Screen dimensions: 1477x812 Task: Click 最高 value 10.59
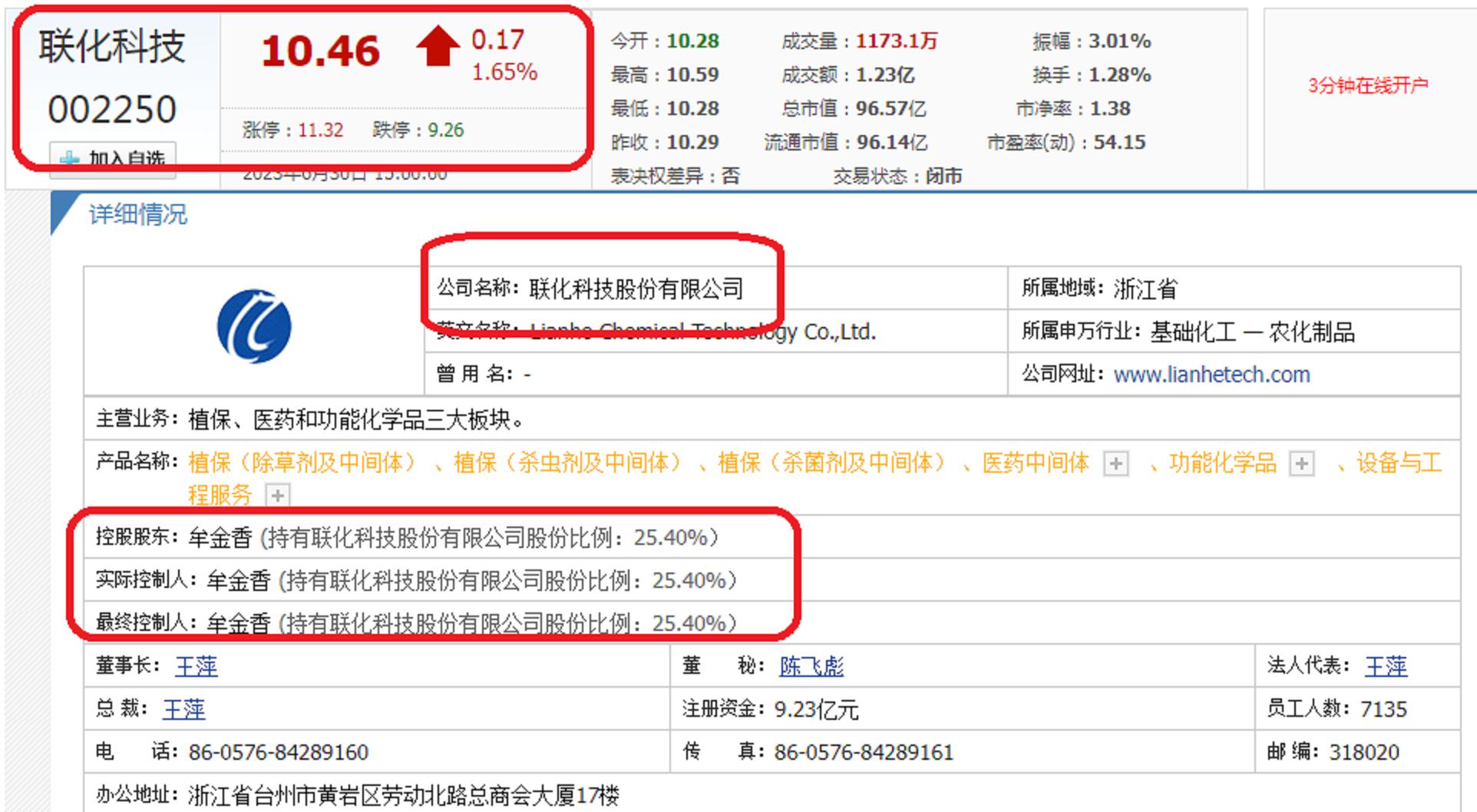coord(692,74)
